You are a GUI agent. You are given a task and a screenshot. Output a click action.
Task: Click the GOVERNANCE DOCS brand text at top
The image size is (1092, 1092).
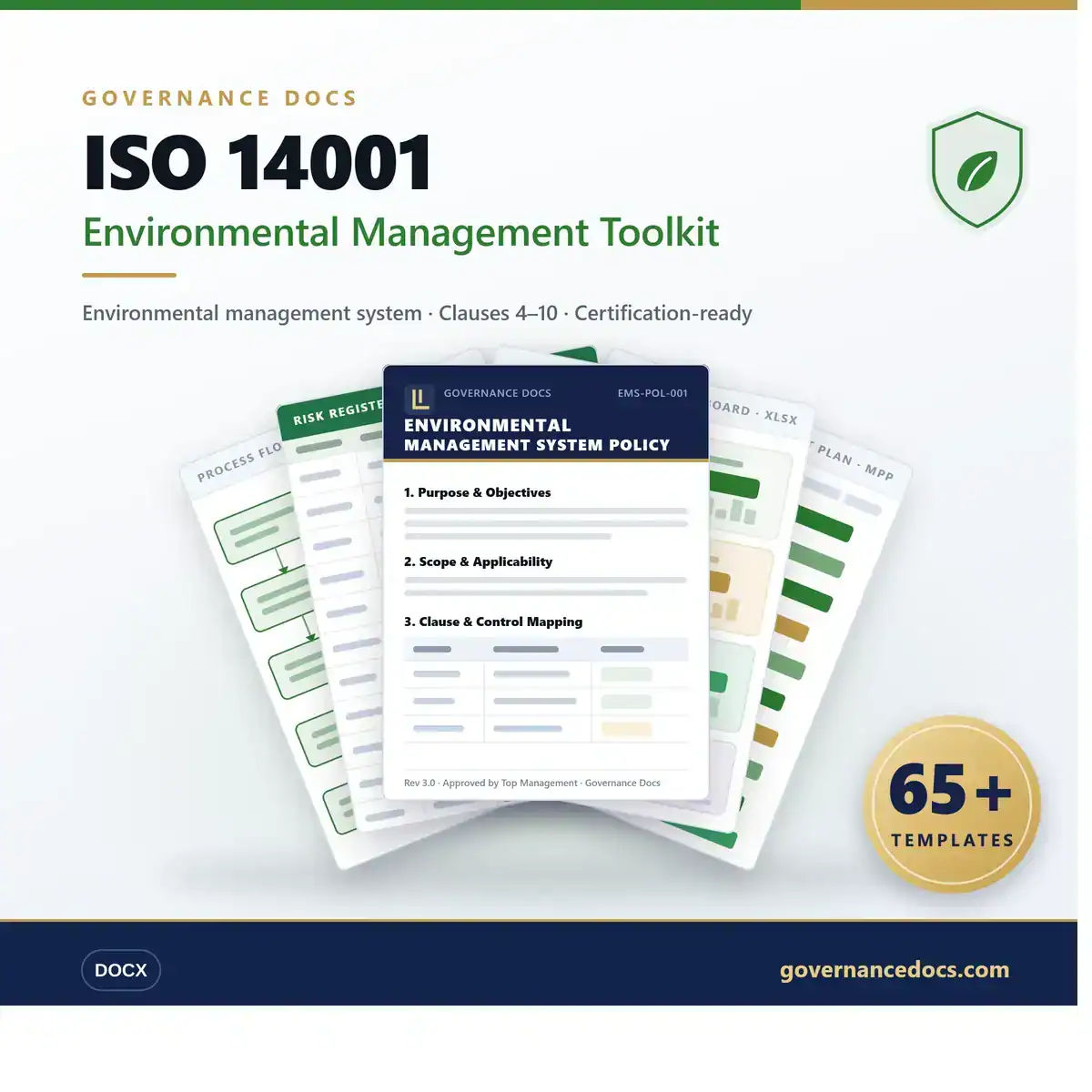[219, 98]
